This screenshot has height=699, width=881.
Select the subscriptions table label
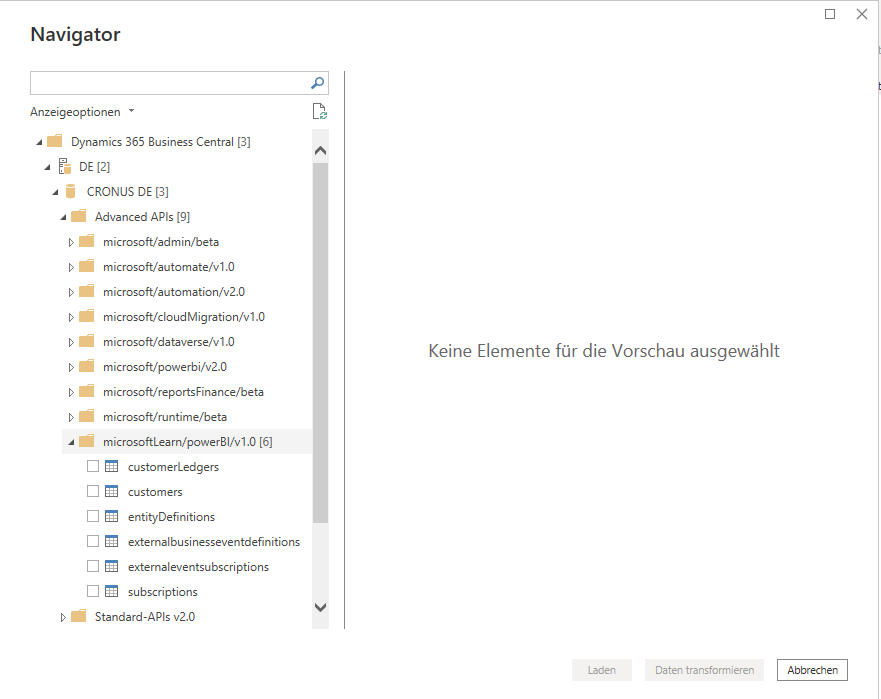coord(162,592)
